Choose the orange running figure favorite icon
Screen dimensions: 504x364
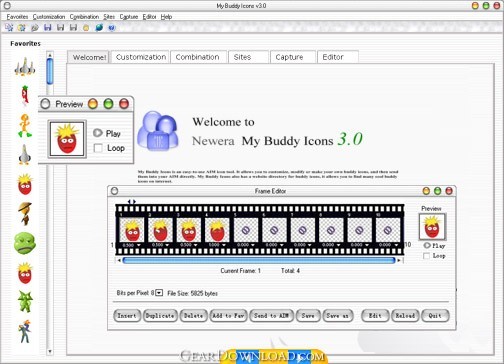(25, 126)
